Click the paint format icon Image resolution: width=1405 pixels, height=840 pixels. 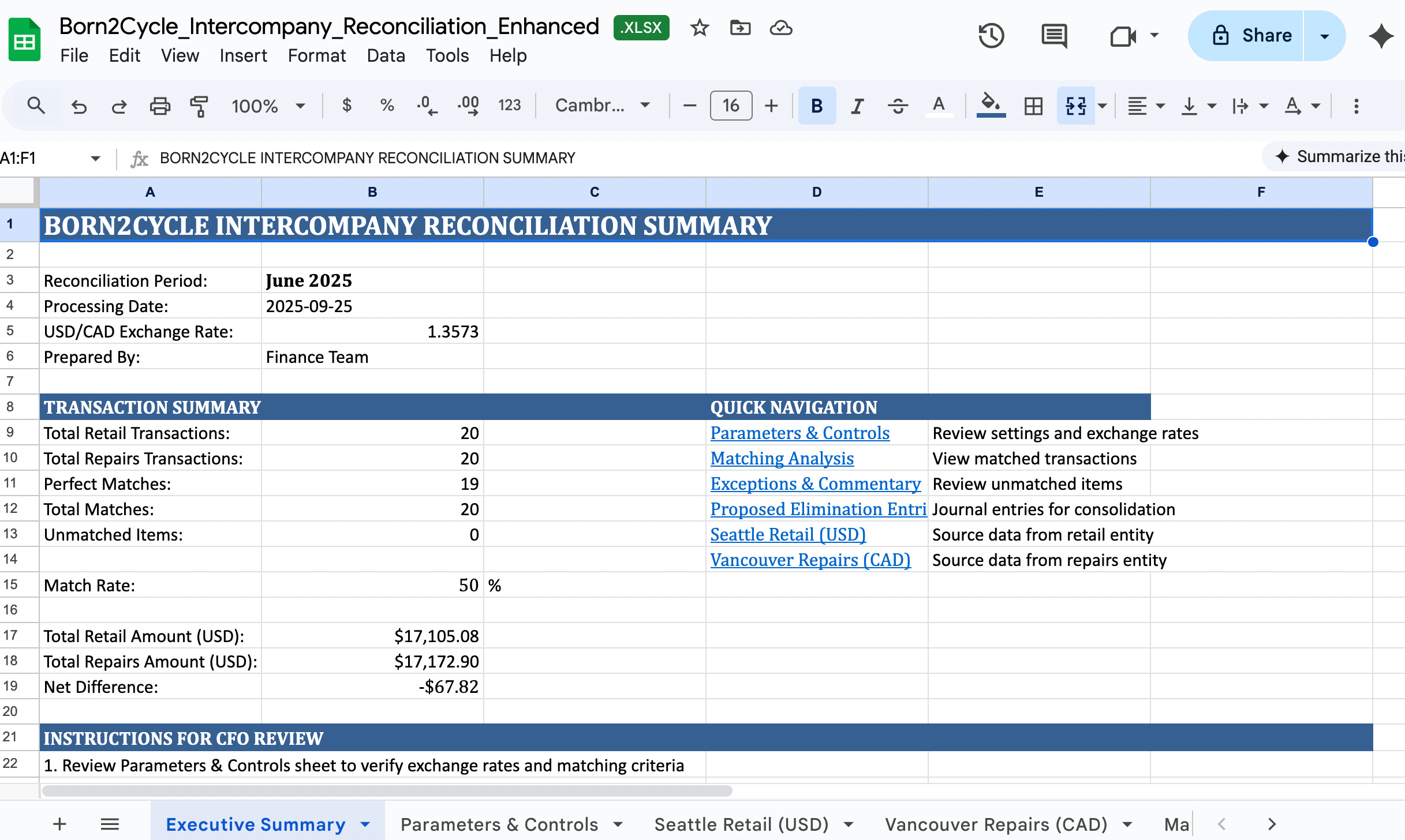click(x=199, y=106)
